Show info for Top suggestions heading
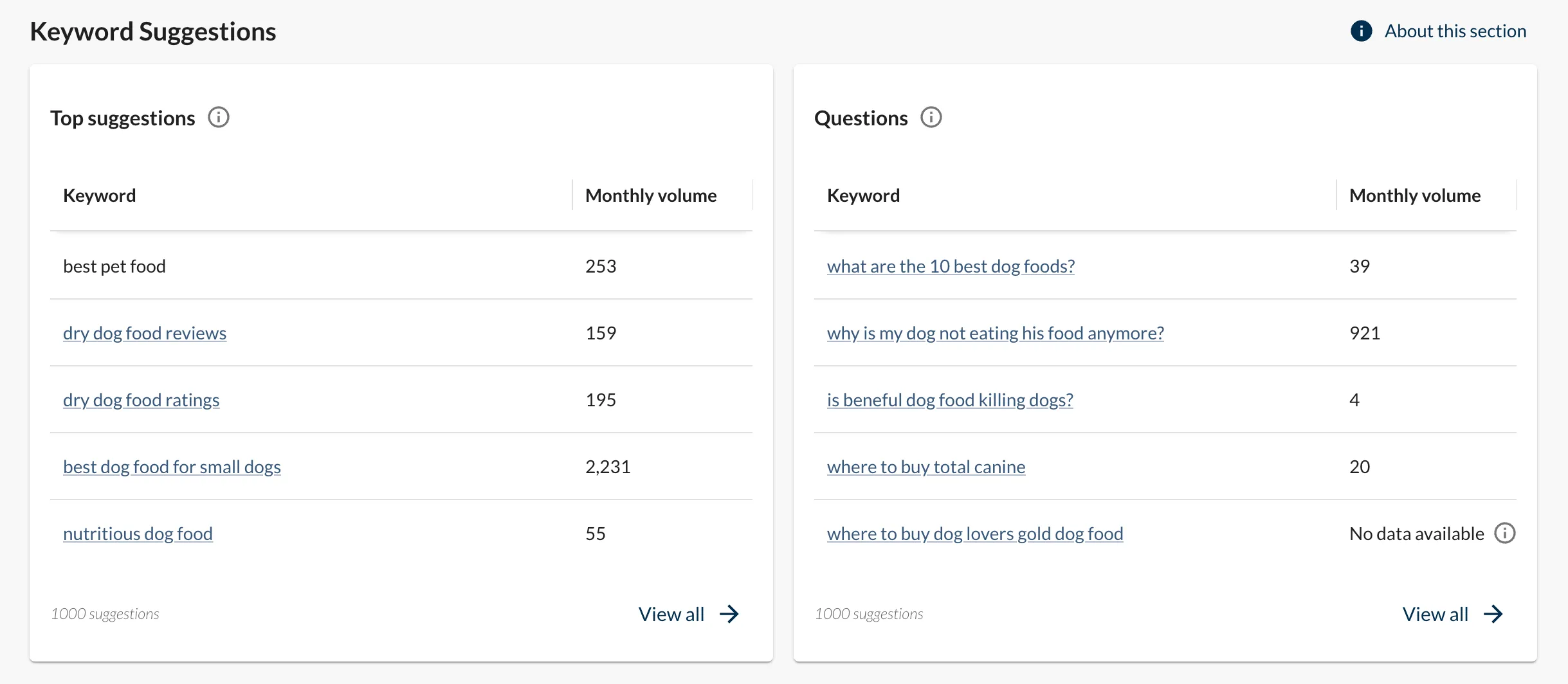The image size is (1568, 684). tap(219, 118)
